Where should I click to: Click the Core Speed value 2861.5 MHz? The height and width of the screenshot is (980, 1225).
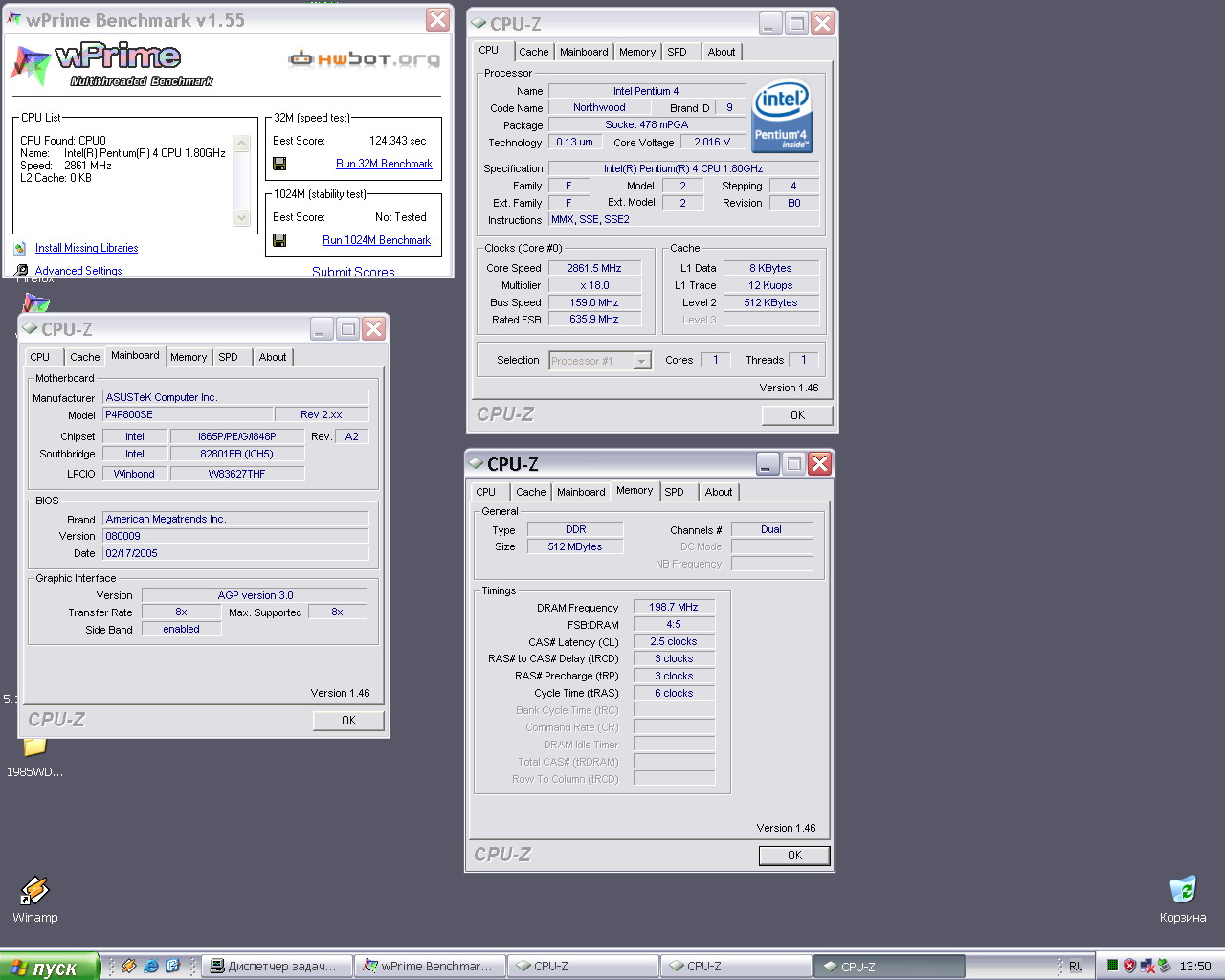594,268
